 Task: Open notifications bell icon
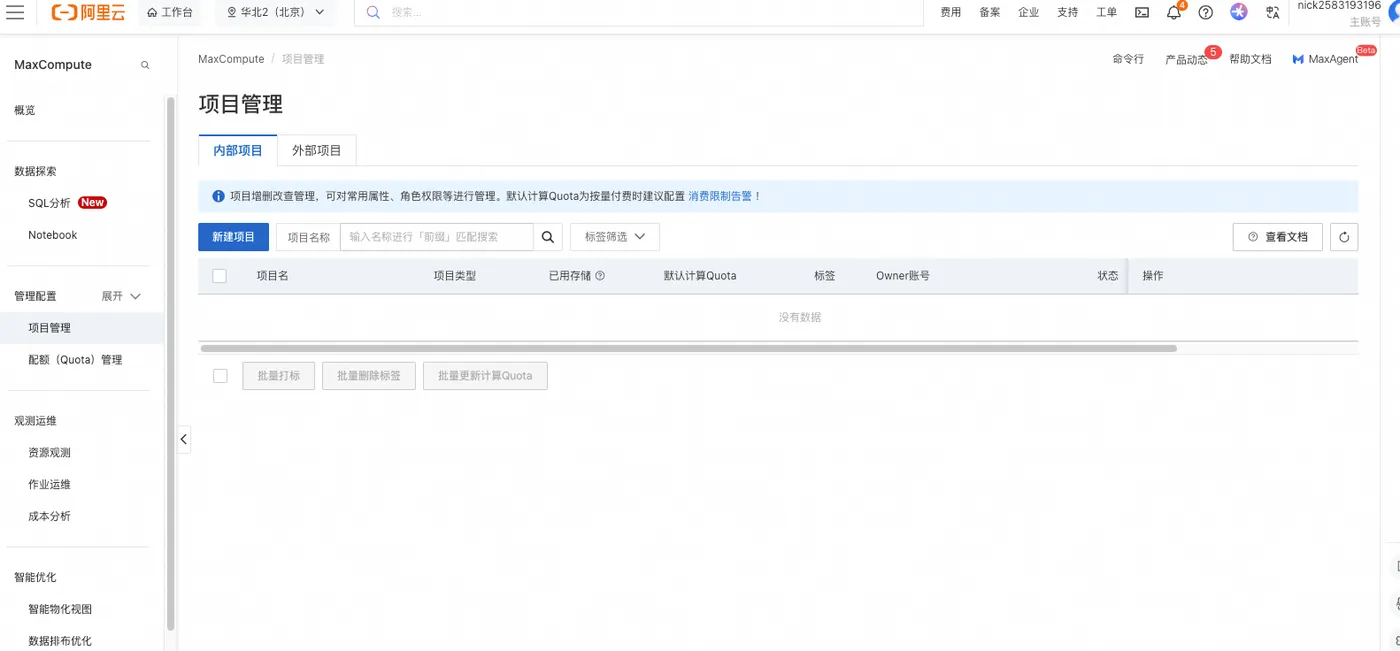(x=1174, y=12)
